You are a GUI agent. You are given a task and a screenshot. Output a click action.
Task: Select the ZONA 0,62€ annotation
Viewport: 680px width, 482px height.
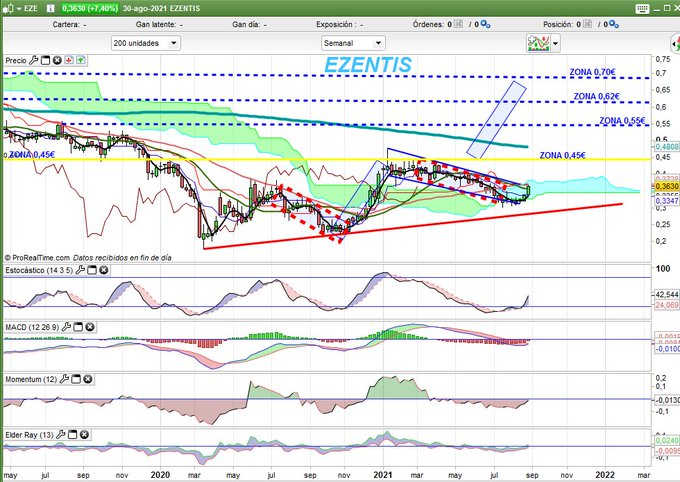point(597,96)
